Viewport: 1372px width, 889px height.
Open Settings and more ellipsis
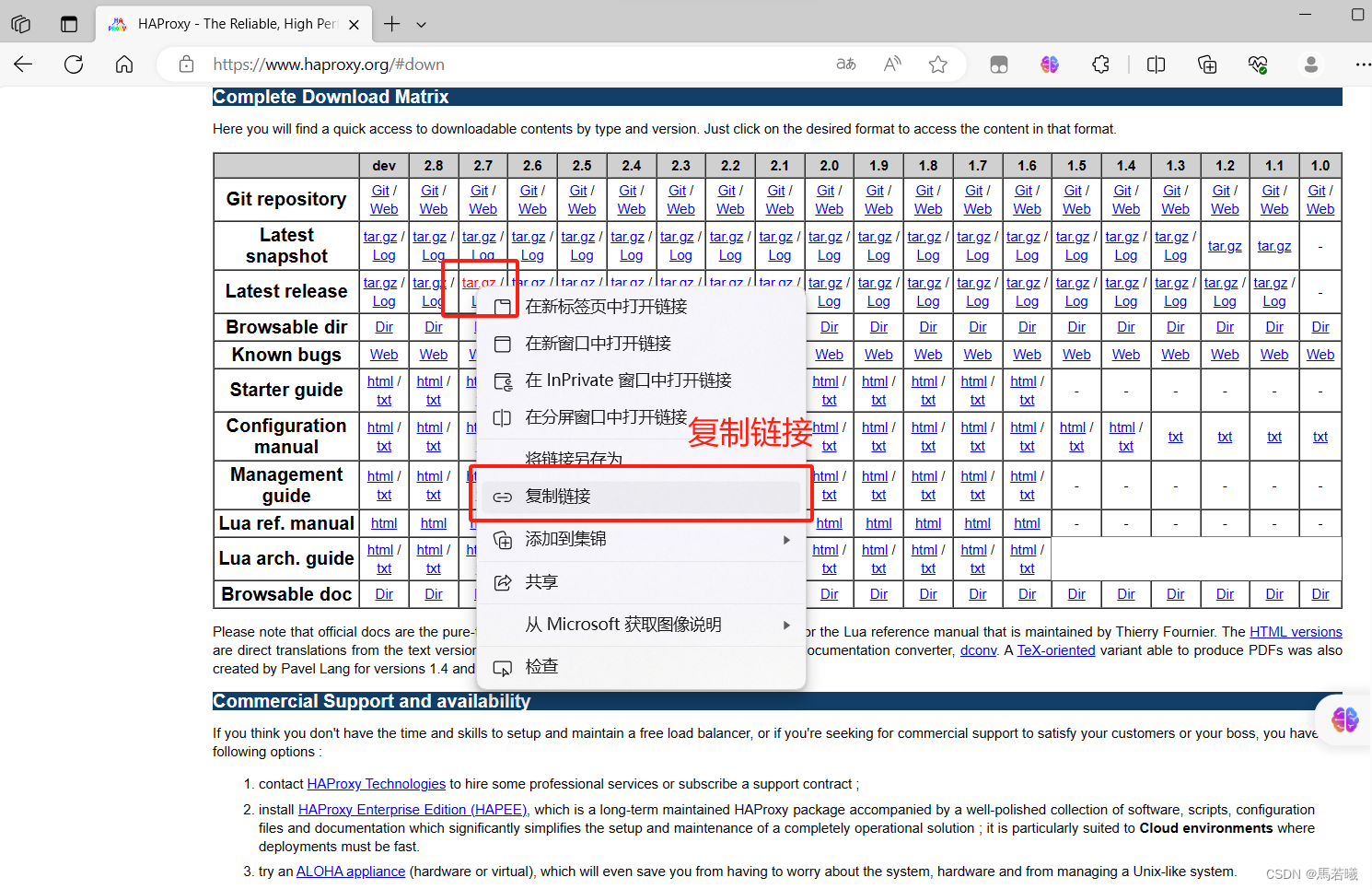1362,64
